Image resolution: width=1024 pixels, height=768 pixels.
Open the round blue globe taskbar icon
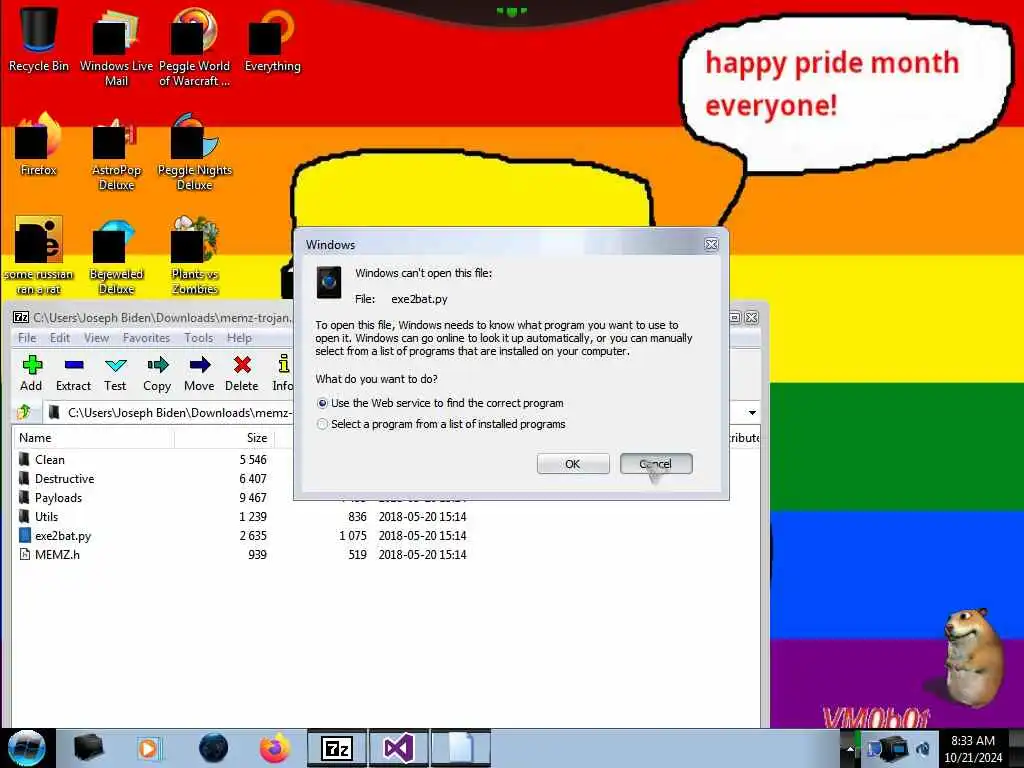(213, 748)
